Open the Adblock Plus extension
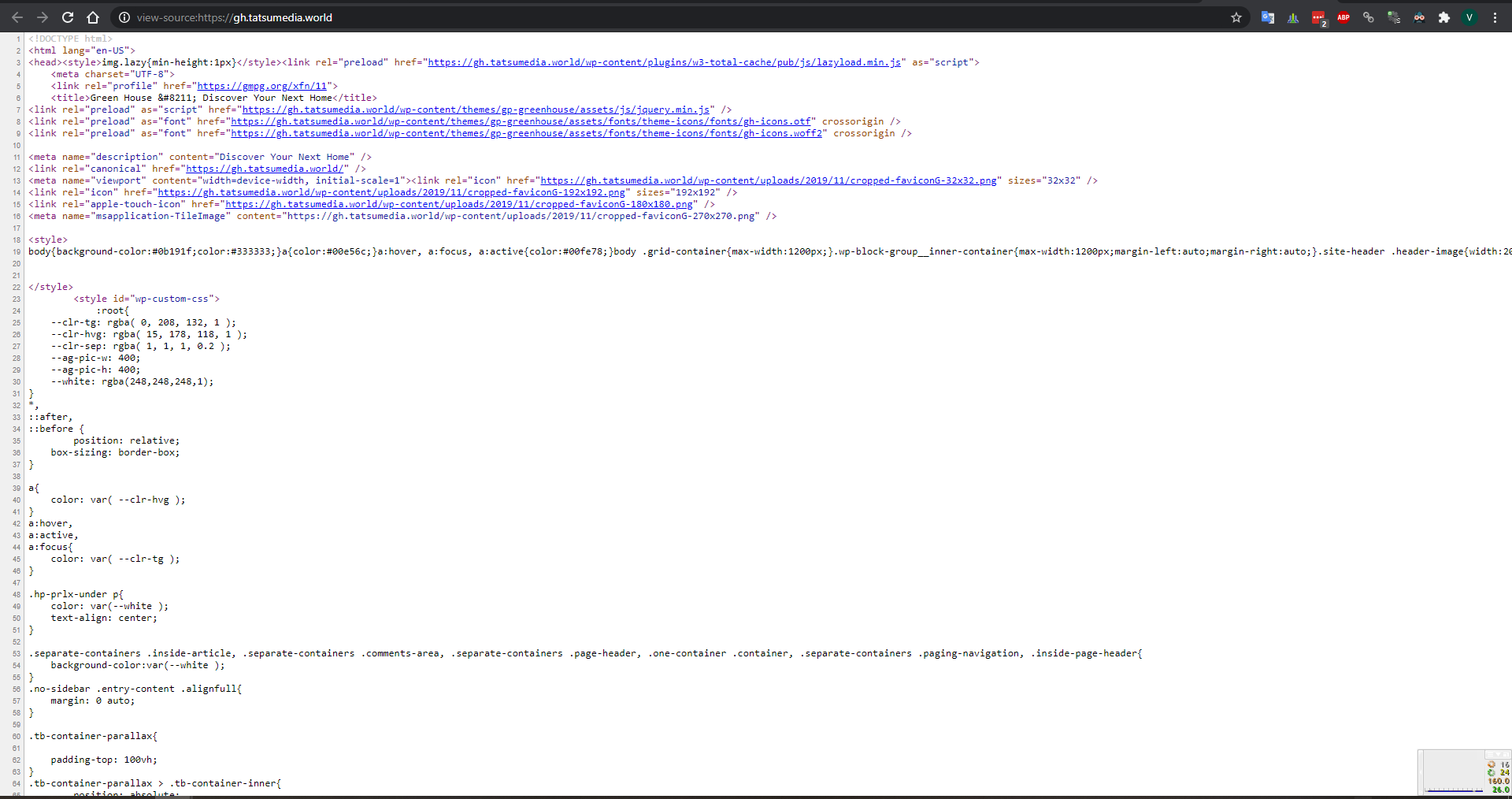The image size is (1512, 799). click(1343, 17)
